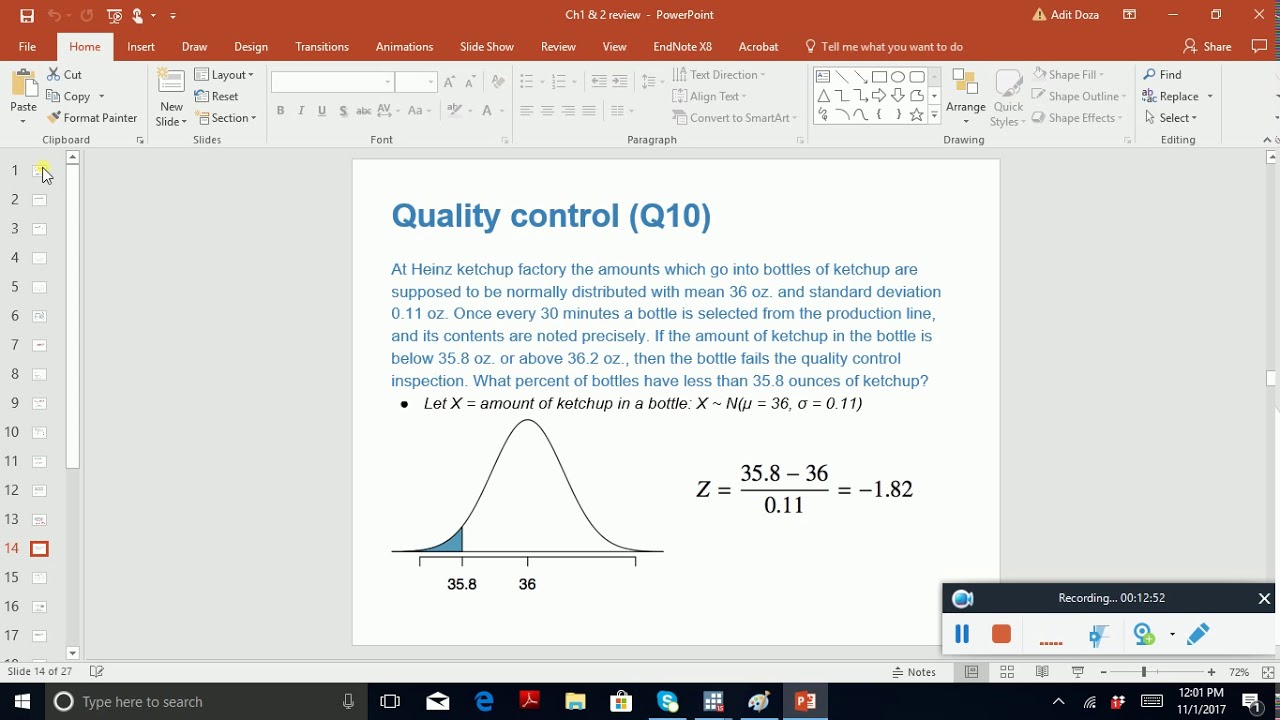Open the Section dropdown
Image resolution: width=1280 pixels, height=720 pixels.
tap(226, 118)
